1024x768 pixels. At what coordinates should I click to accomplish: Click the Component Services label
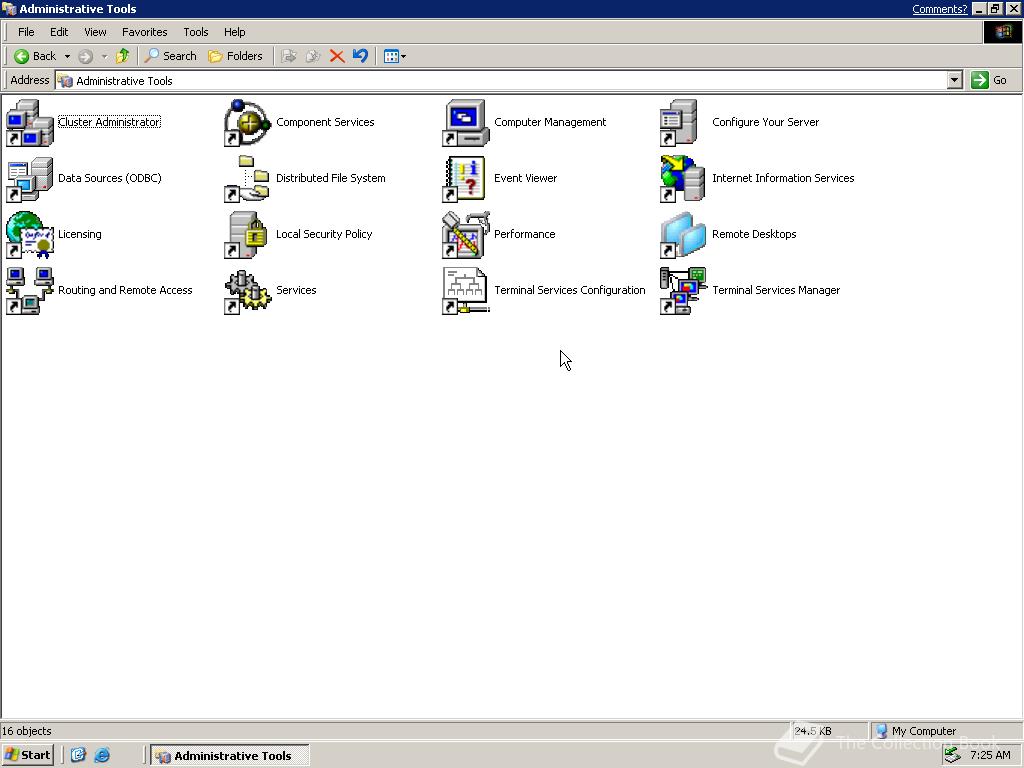pyautogui.click(x=325, y=122)
